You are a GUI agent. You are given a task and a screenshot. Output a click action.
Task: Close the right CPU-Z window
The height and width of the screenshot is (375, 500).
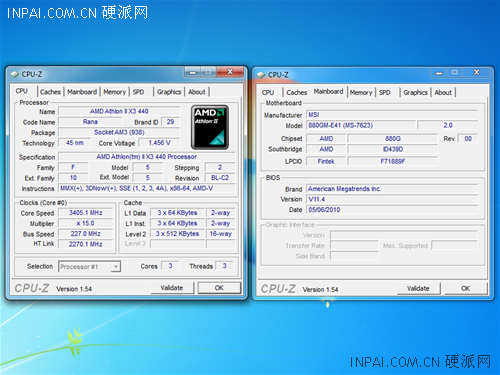(477, 72)
